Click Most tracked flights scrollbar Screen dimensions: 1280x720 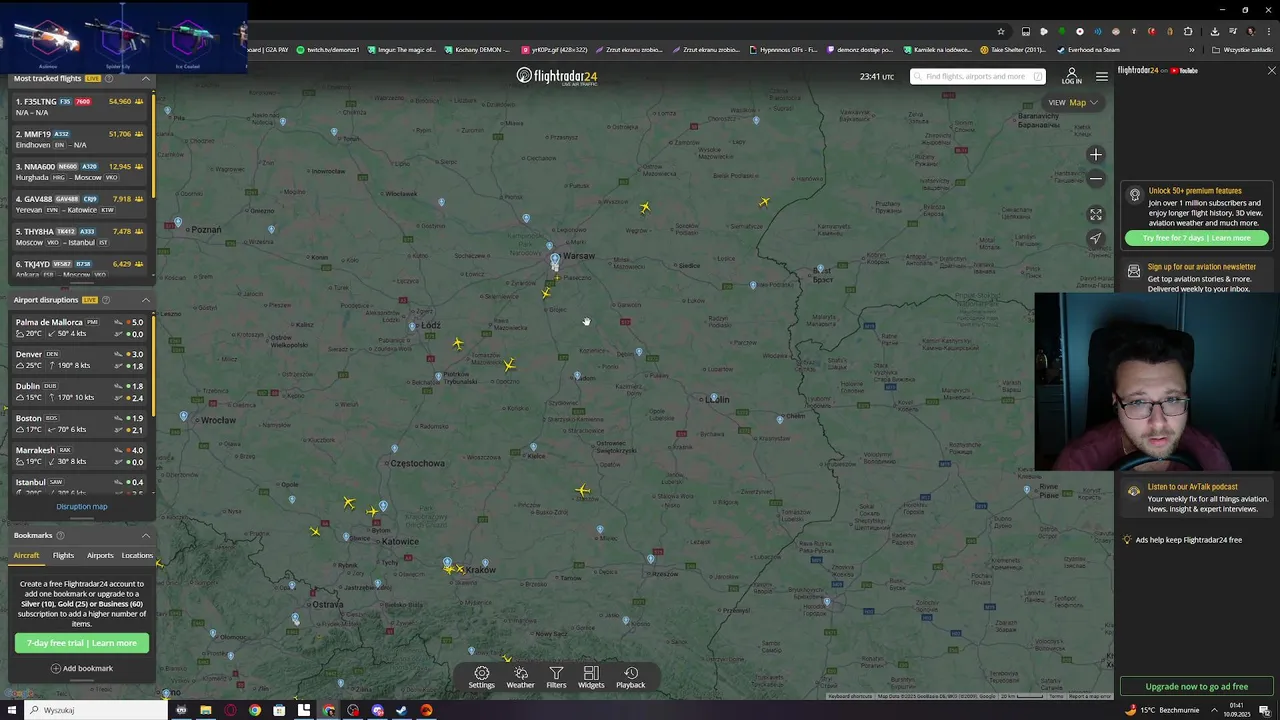click(x=153, y=145)
